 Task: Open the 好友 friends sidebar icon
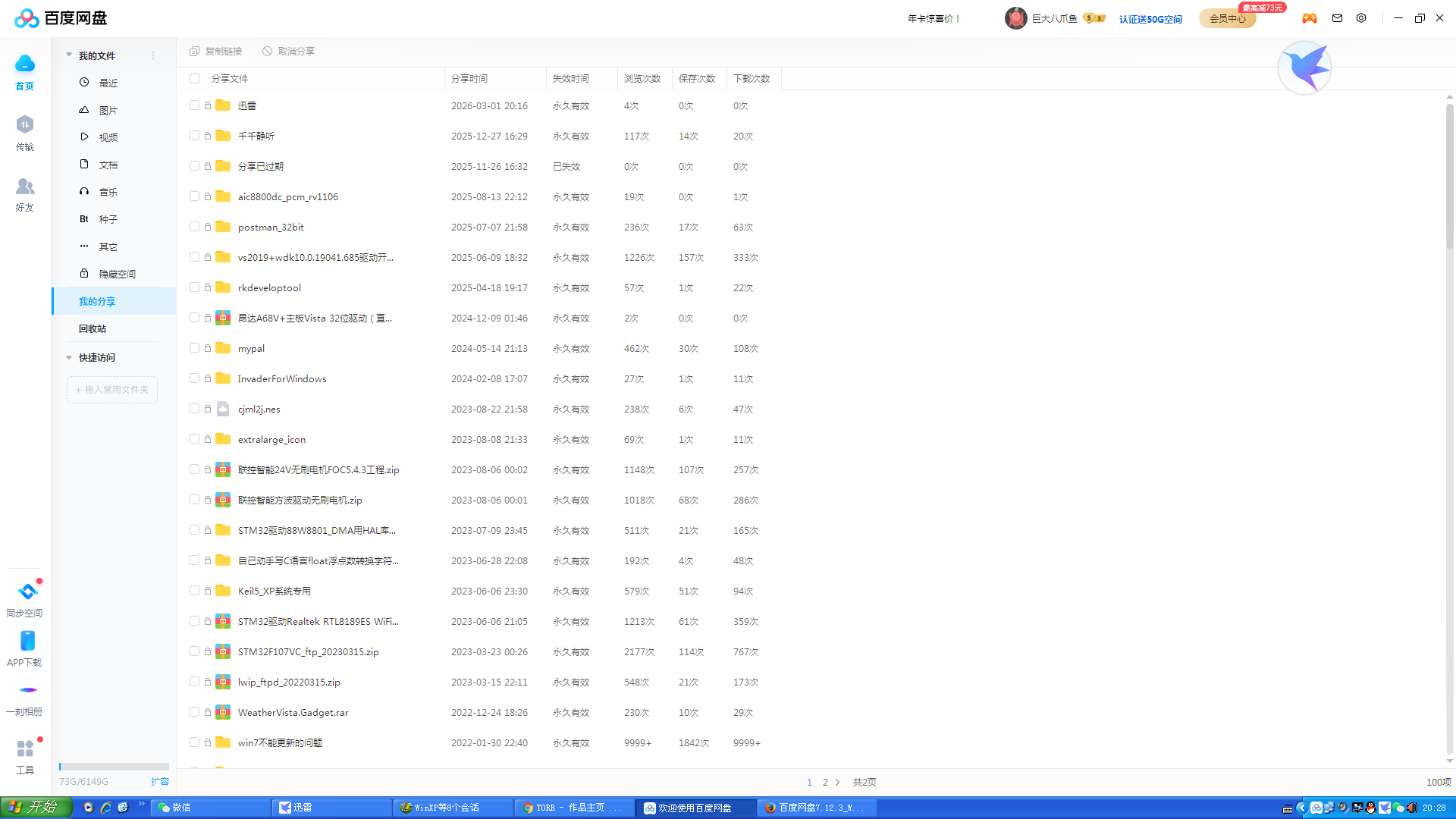(25, 187)
